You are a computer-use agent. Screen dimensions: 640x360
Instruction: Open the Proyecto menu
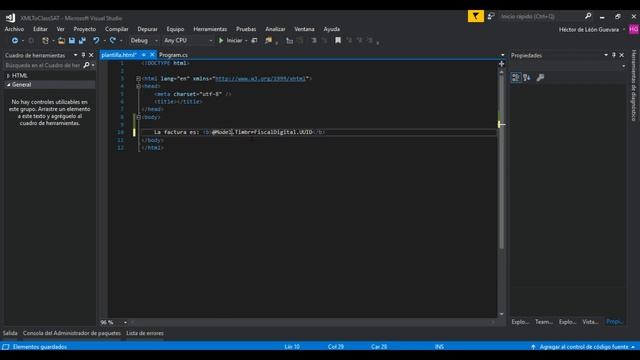[84, 29]
